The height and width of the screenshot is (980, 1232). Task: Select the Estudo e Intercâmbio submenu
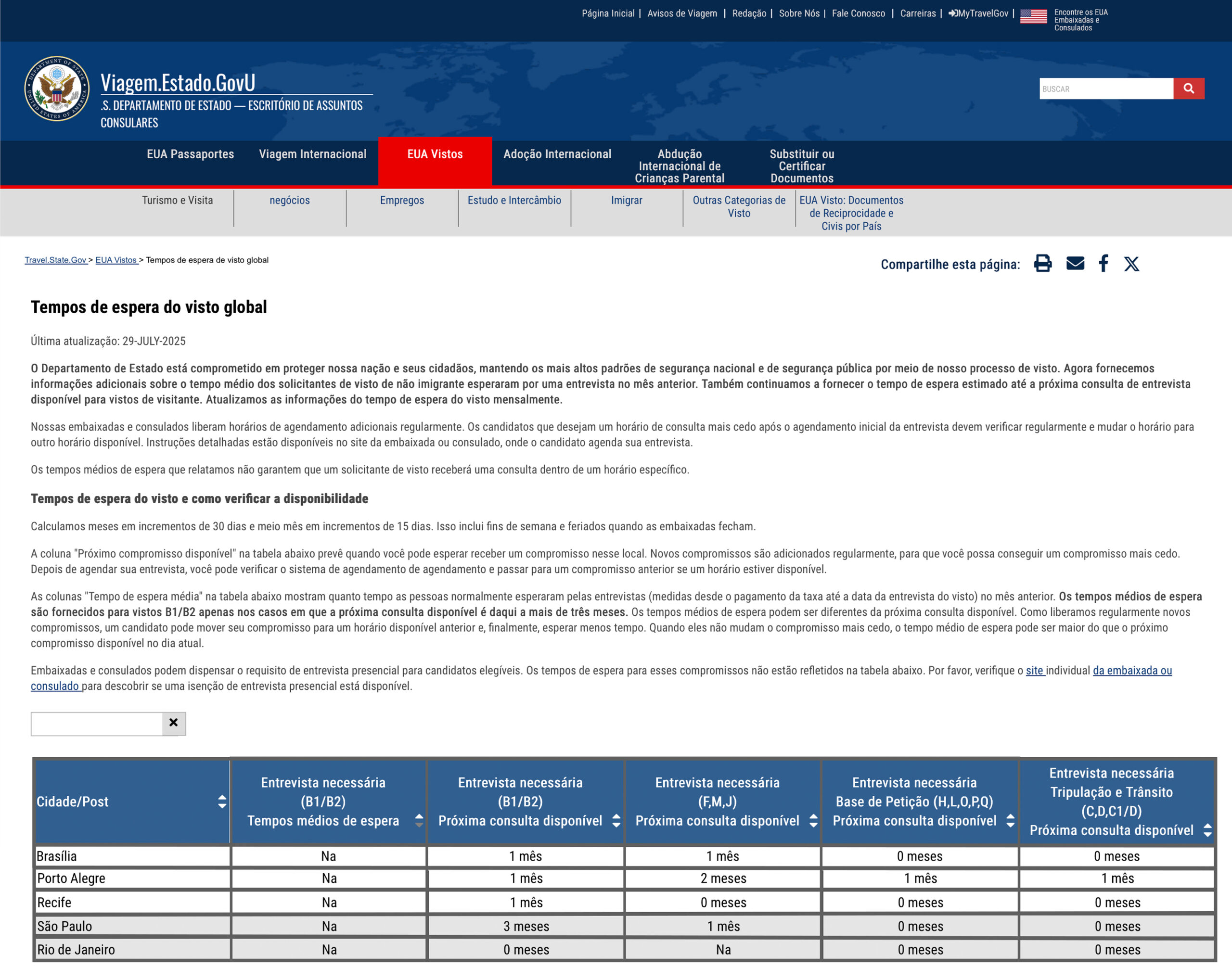coord(514,201)
